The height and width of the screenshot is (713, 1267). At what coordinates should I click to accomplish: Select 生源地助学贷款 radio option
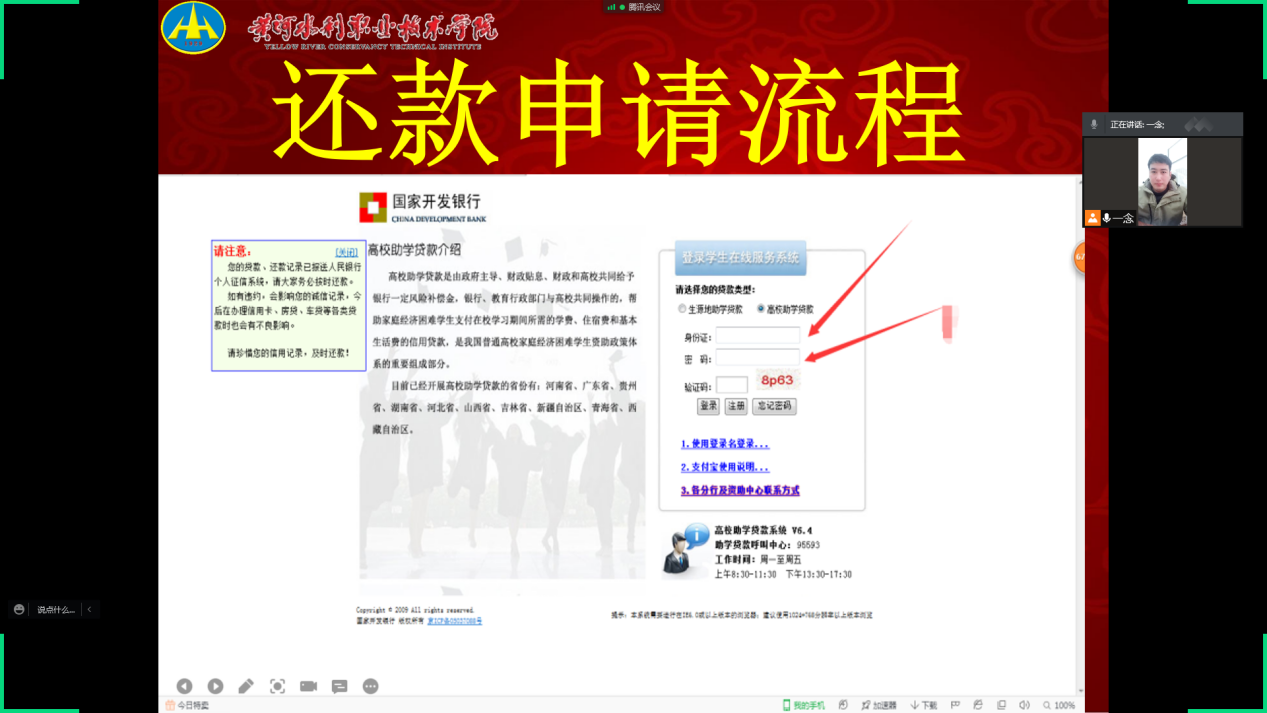click(x=683, y=309)
